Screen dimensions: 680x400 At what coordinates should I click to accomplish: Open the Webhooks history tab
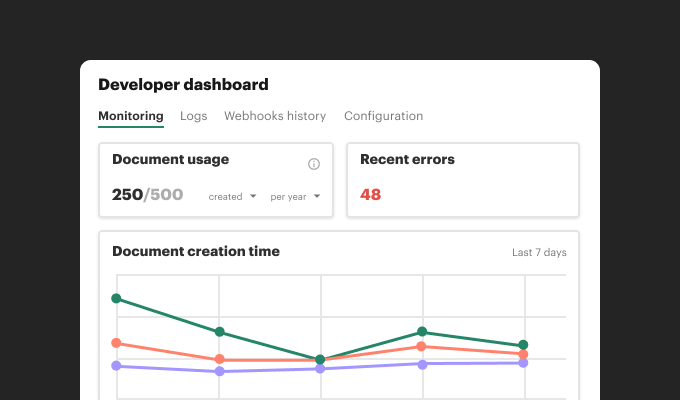click(x=275, y=116)
